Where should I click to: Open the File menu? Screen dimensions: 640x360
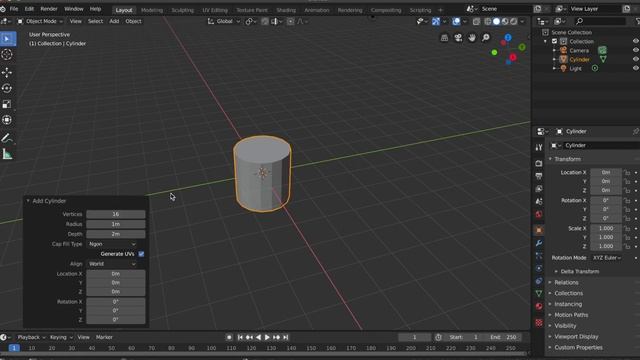pyautogui.click(x=13, y=9)
